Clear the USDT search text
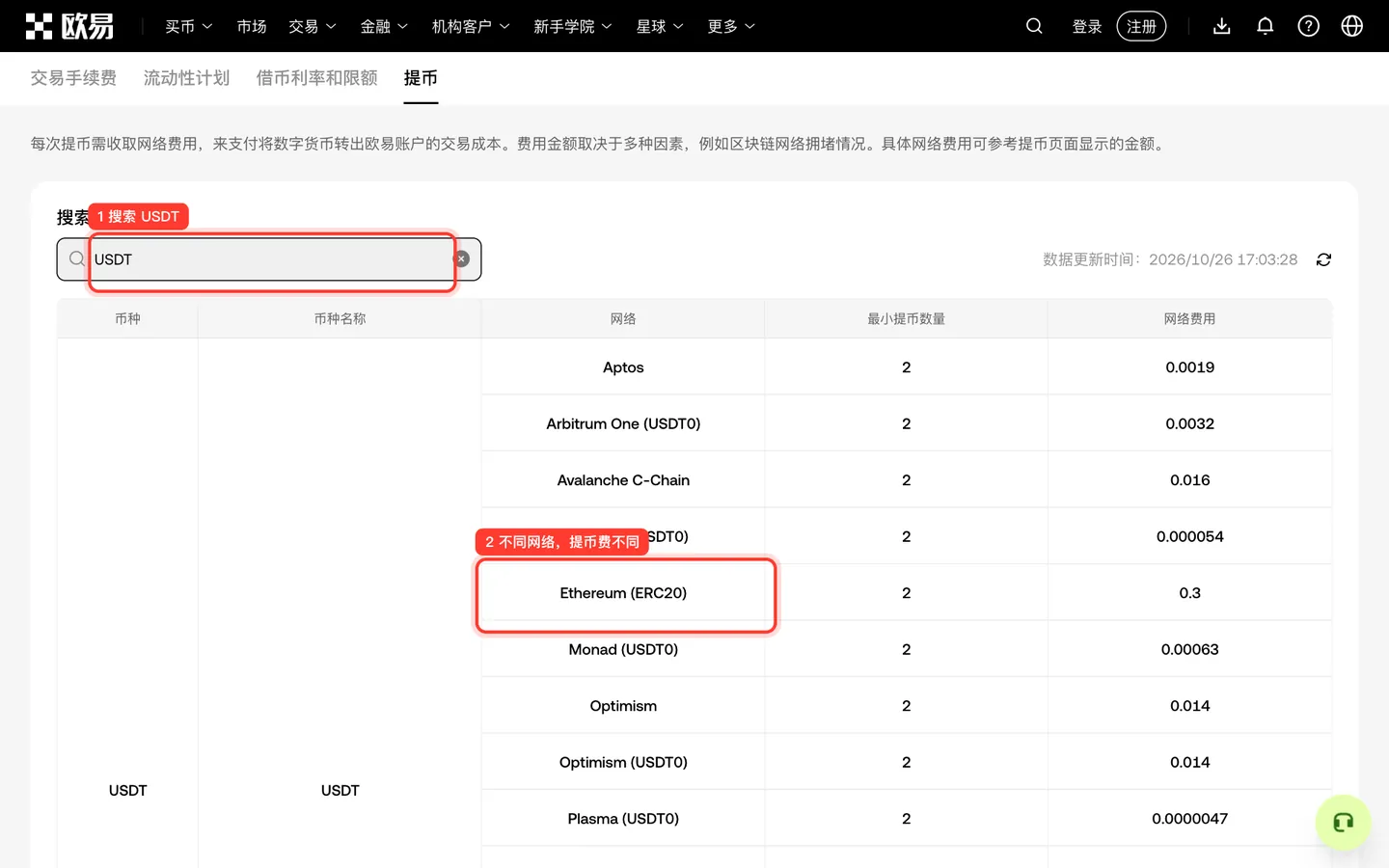This screenshot has height=868, width=1389. [462, 259]
